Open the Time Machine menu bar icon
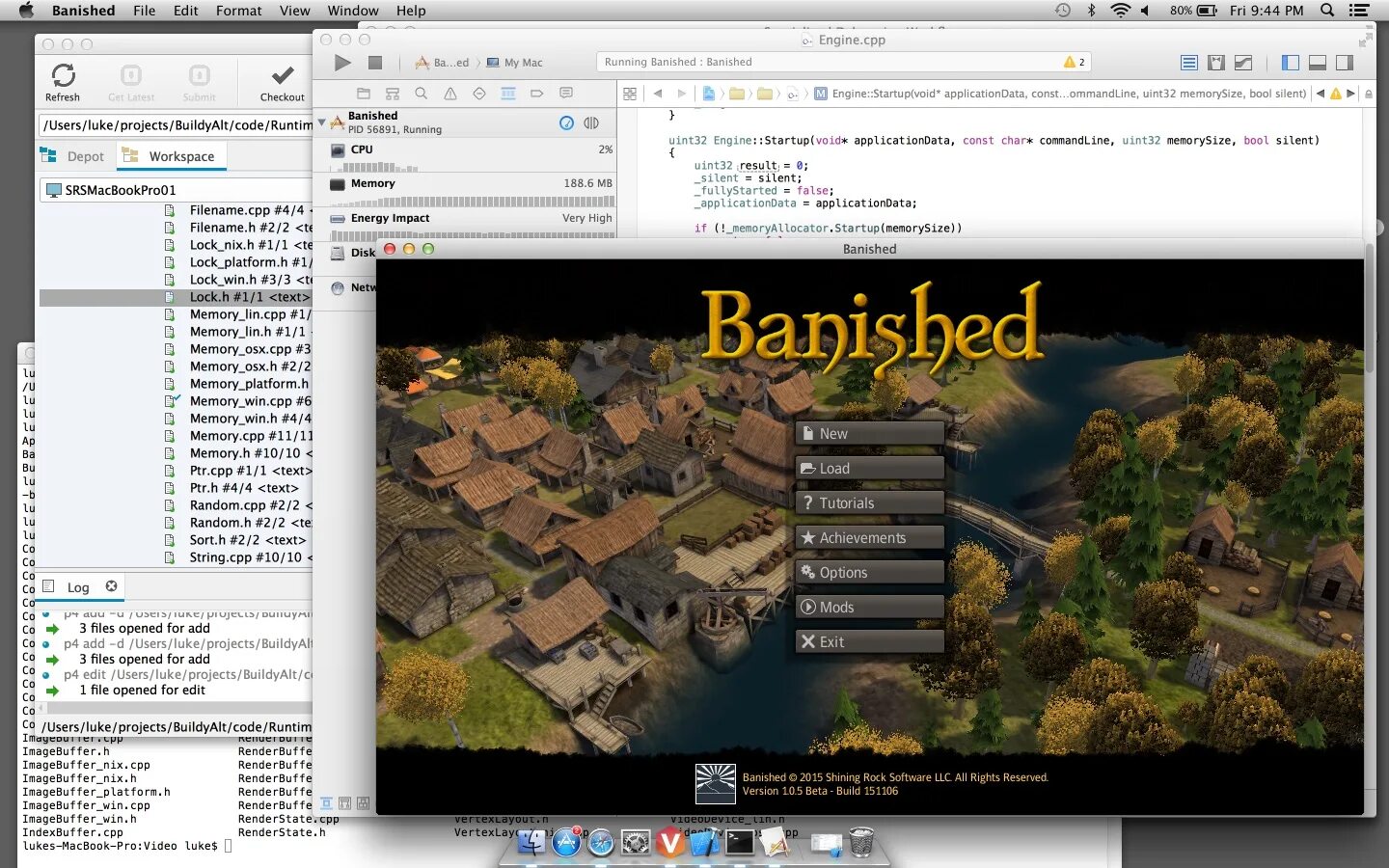The width and height of the screenshot is (1389, 868). [1062, 11]
